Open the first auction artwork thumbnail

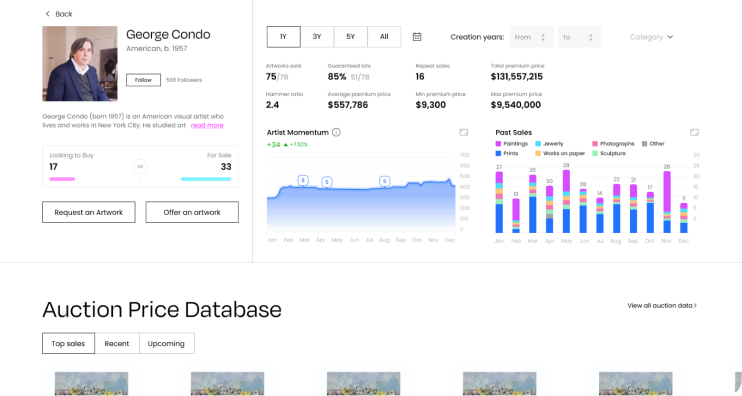[91, 384]
